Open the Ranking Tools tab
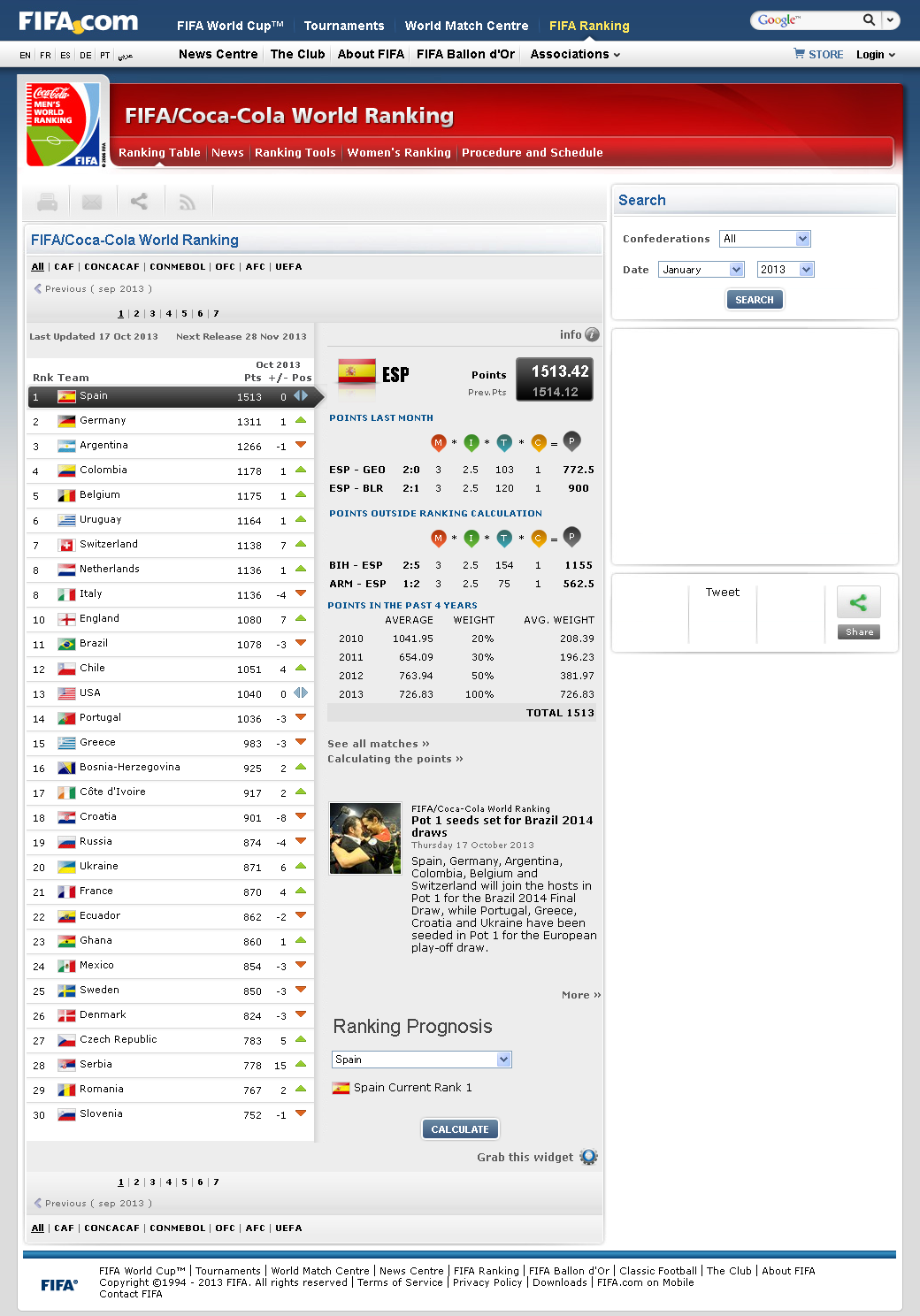The height and width of the screenshot is (1316, 920). click(x=295, y=152)
